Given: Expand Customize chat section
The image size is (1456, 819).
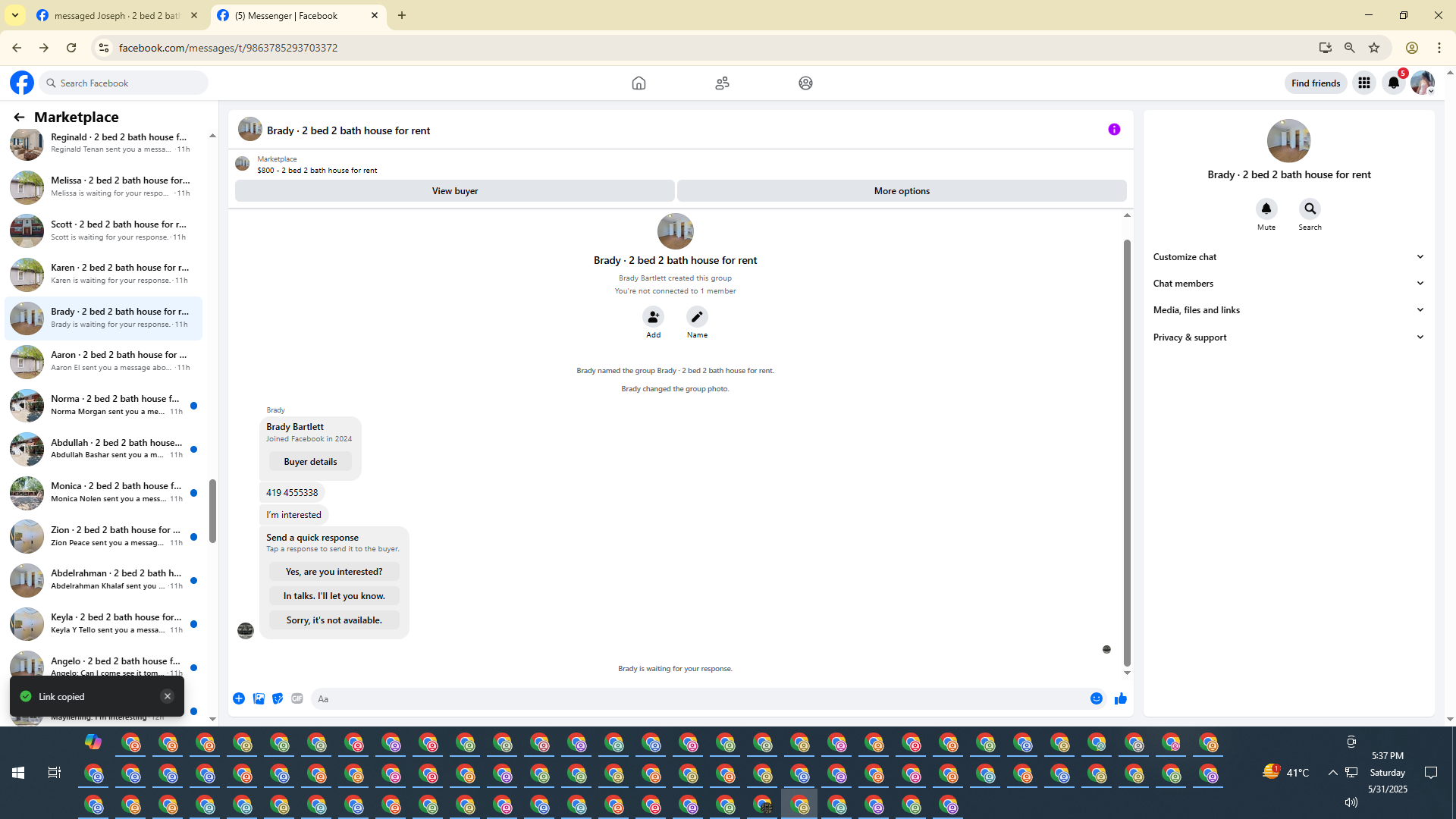Looking at the screenshot, I should pyautogui.click(x=1288, y=257).
